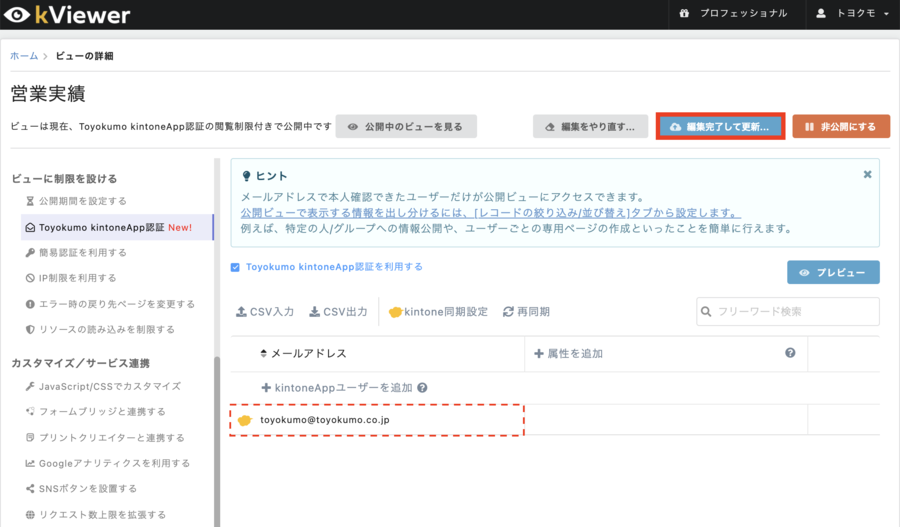Open 簡易認証を利用する menu item

(x=83, y=253)
